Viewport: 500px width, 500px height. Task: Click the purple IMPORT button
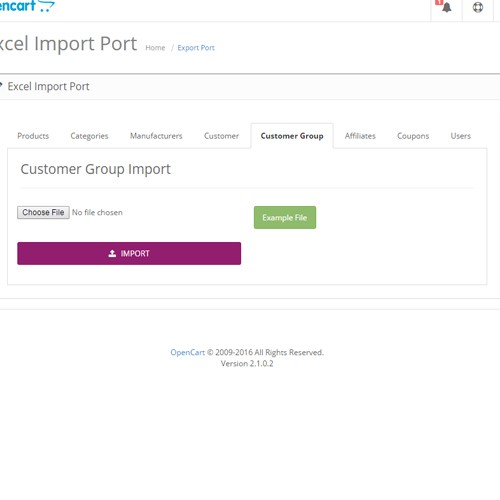click(129, 253)
